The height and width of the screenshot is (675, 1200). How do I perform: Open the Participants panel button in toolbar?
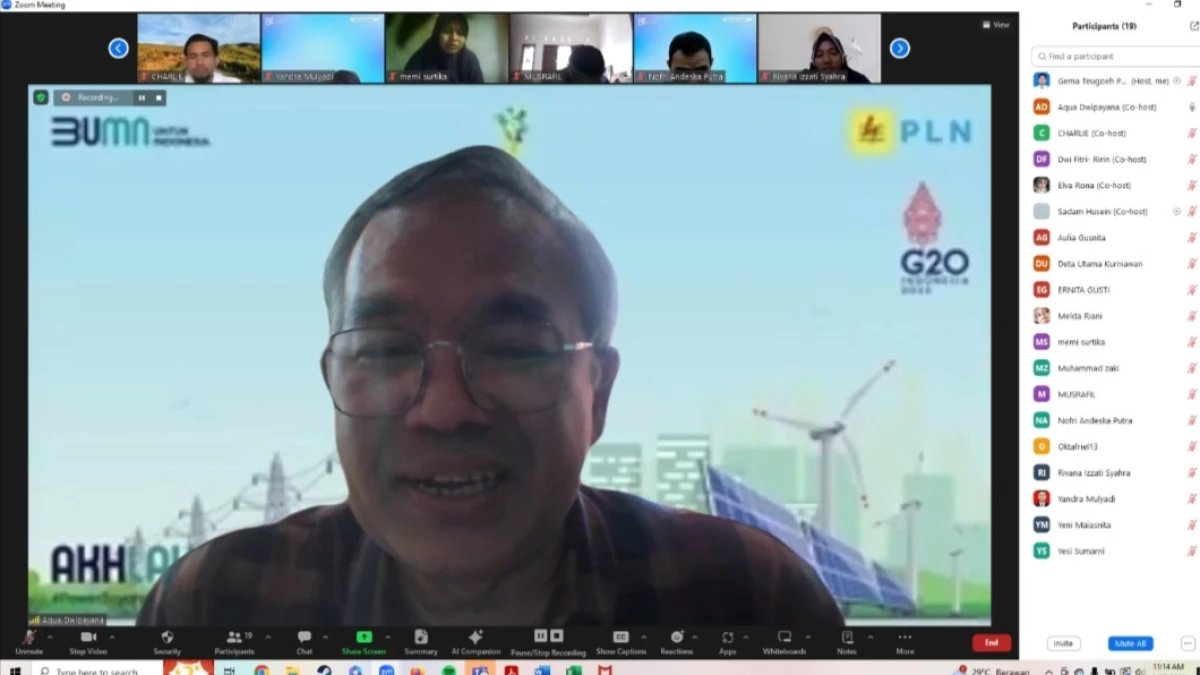[234, 642]
